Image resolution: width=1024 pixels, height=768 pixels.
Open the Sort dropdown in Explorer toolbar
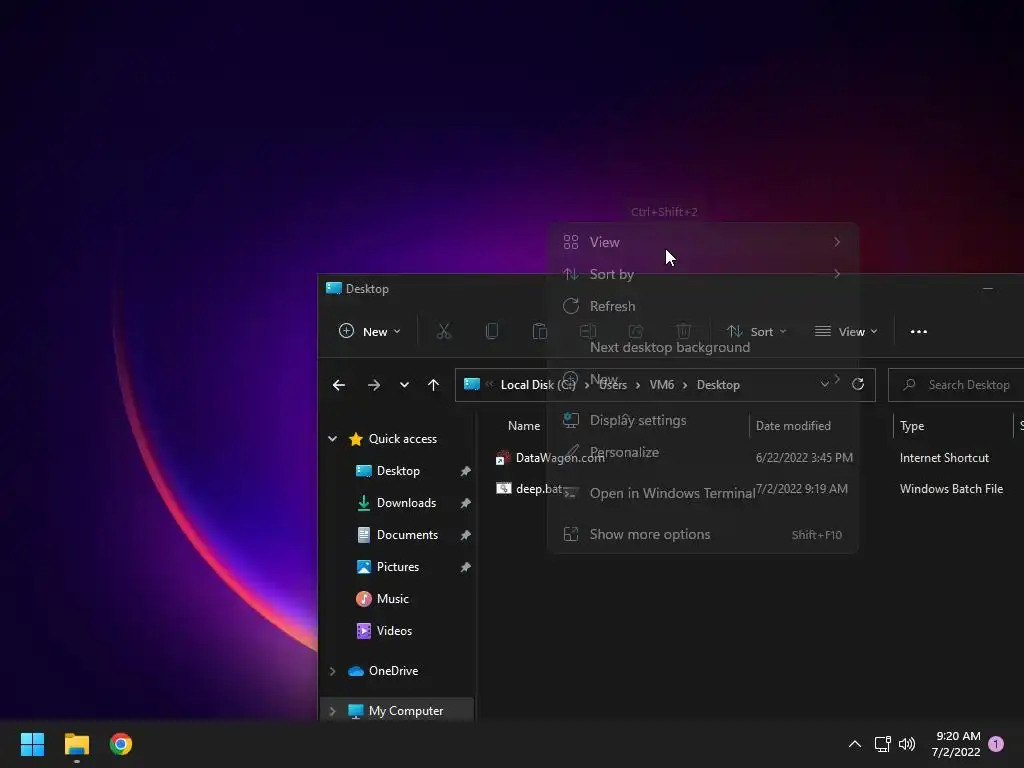pyautogui.click(x=756, y=332)
